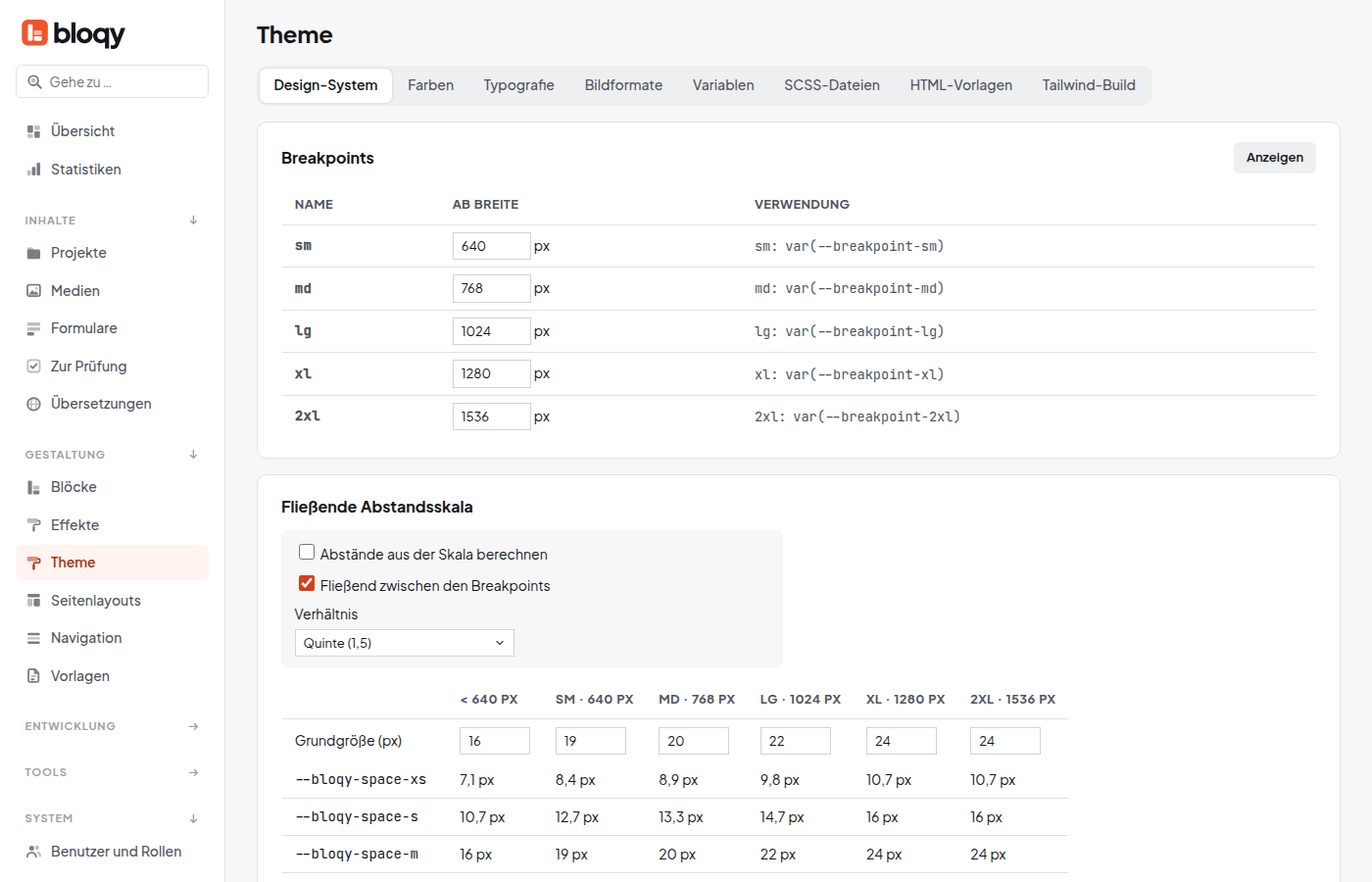Enable Abstände aus der Skala berechnen
This screenshot has height=882, width=1372.
[x=307, y=553]
